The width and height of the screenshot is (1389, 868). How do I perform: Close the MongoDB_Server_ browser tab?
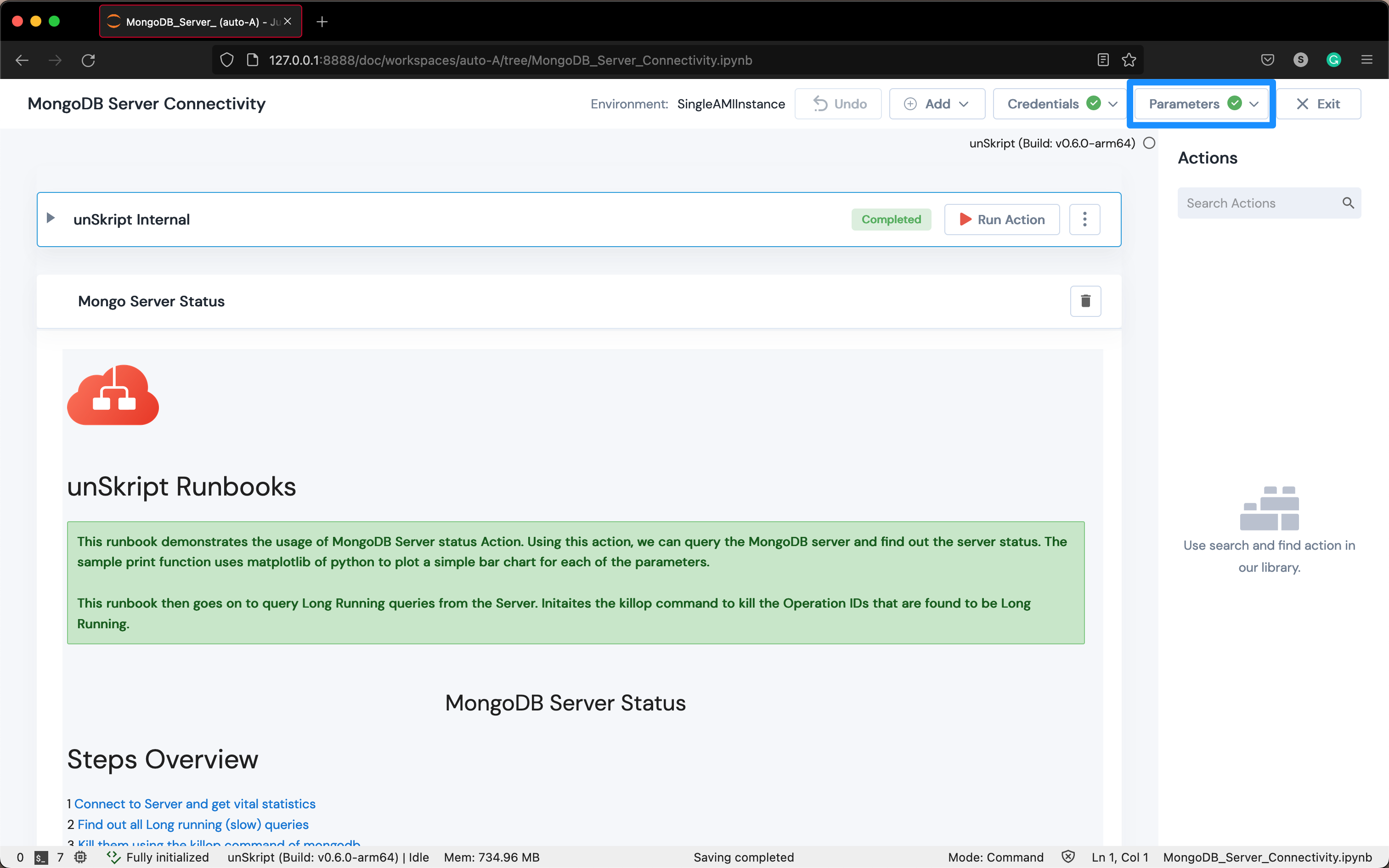click(x=288, y=21)
